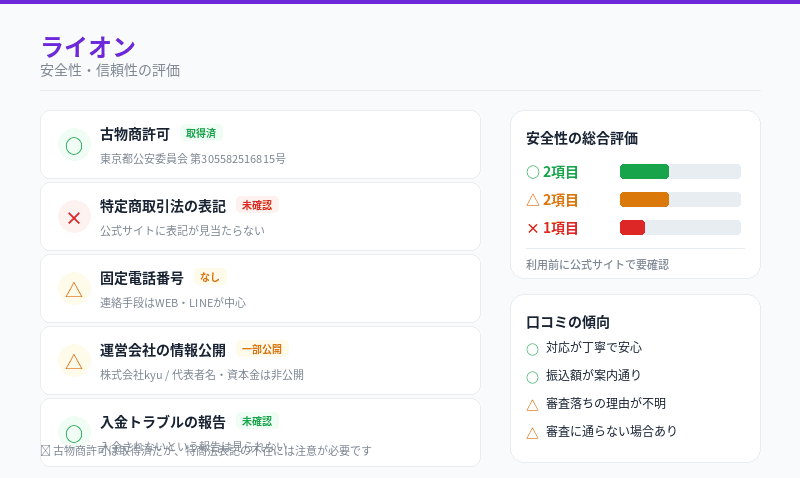Click the circle icon next to 振込額が案内通り
This screenshot has width=800, height=478.
(x=532, y=377)
